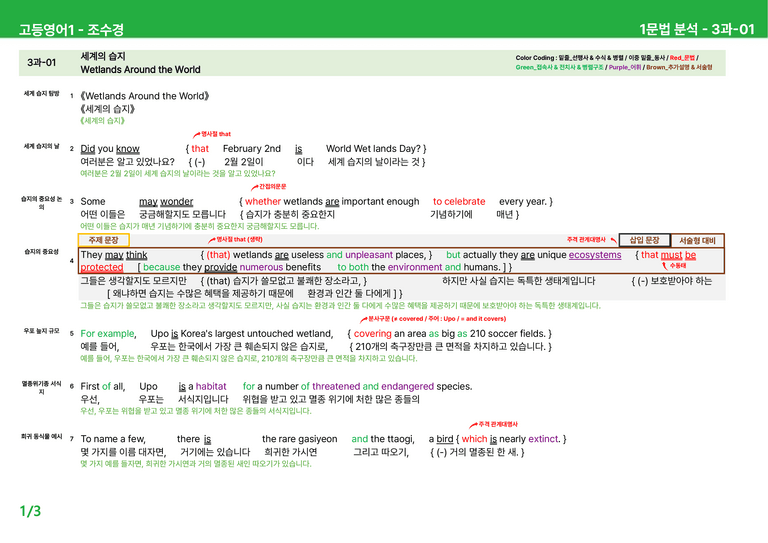The width and height of the screenshot is (768, 543).
Task: Click the purple word 'extinct.'
Action: coord(544,439)
